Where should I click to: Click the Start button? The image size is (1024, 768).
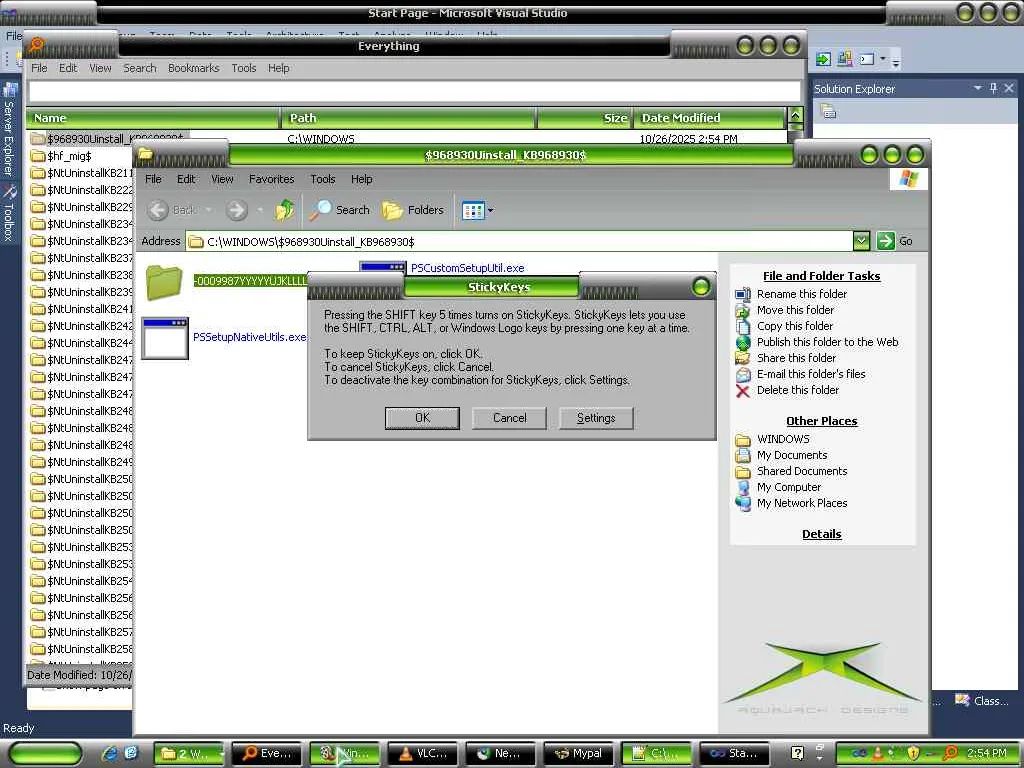(x=47, y=754)
